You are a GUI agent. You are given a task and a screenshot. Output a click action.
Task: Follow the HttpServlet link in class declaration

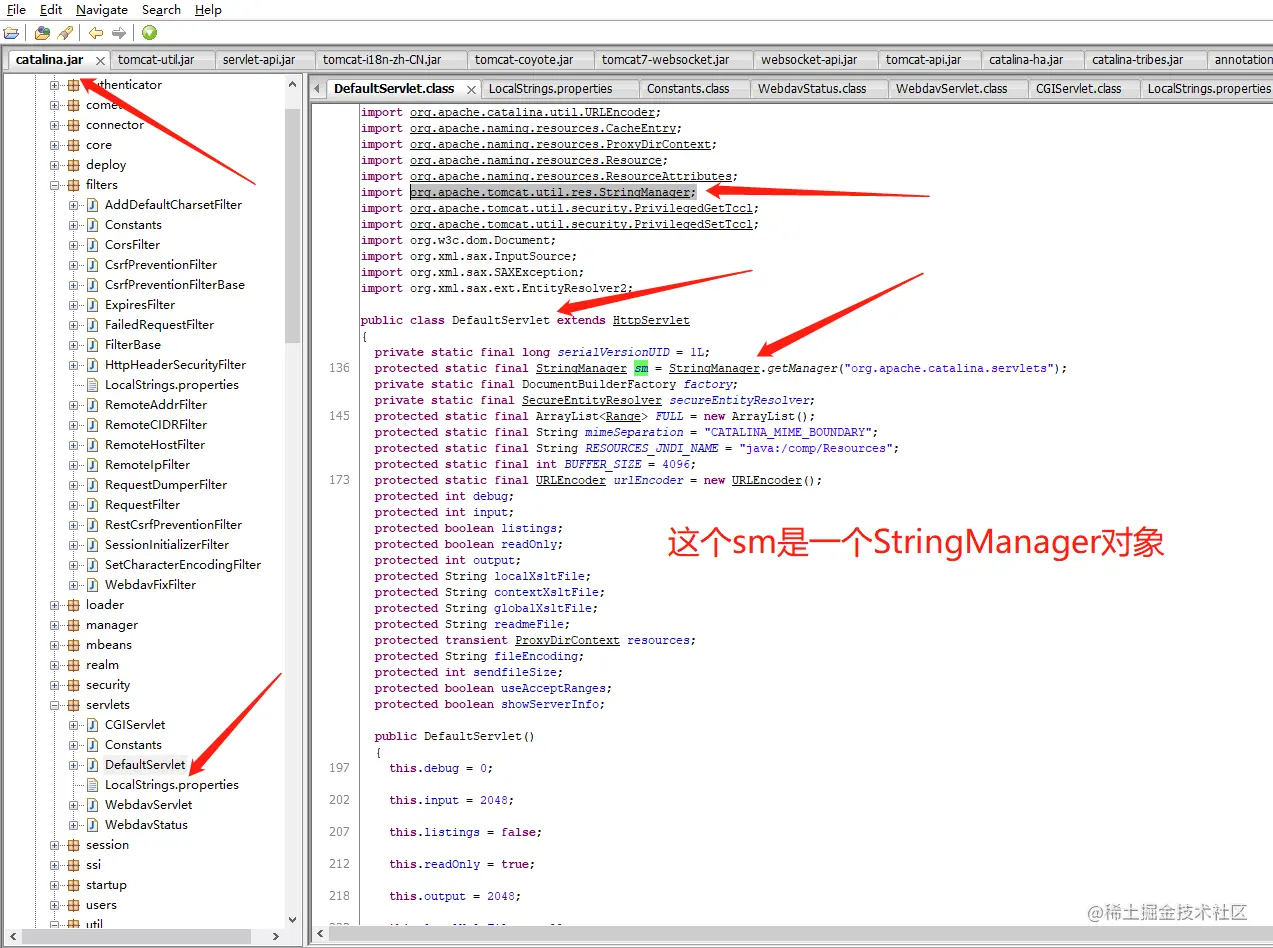click(651, 320)
